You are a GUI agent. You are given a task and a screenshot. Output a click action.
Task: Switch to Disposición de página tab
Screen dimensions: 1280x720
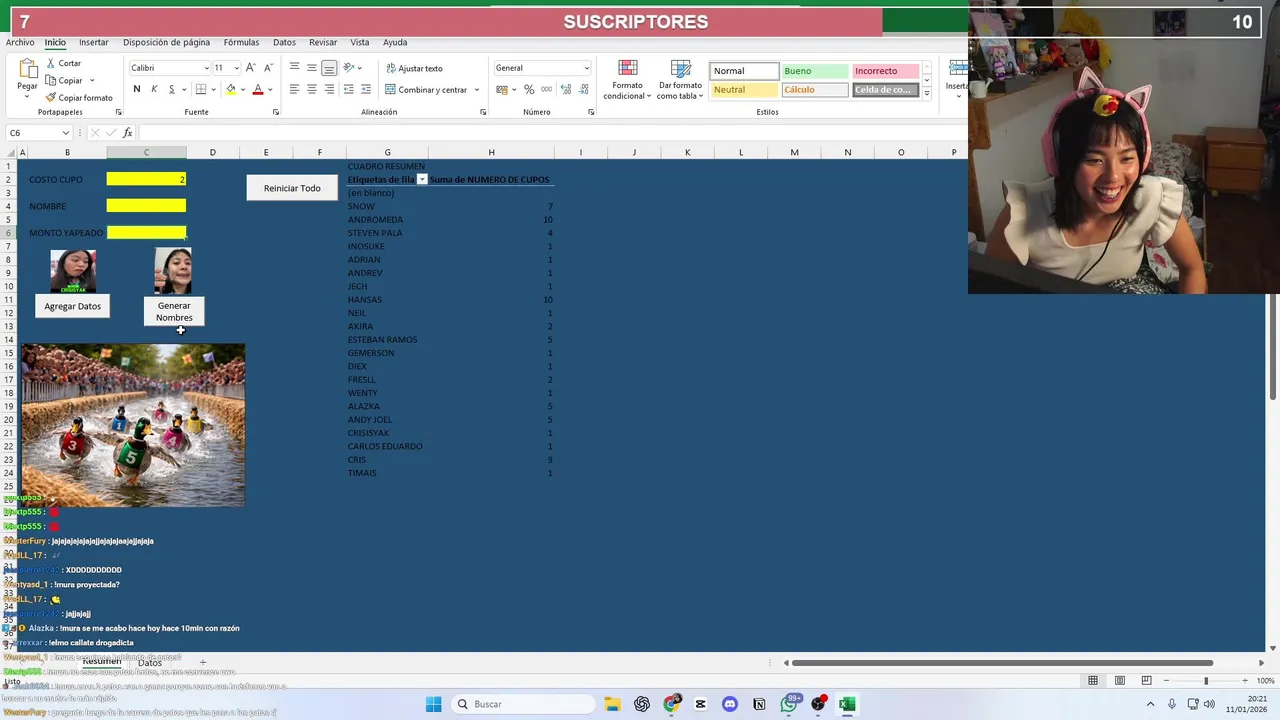(166, 42)
